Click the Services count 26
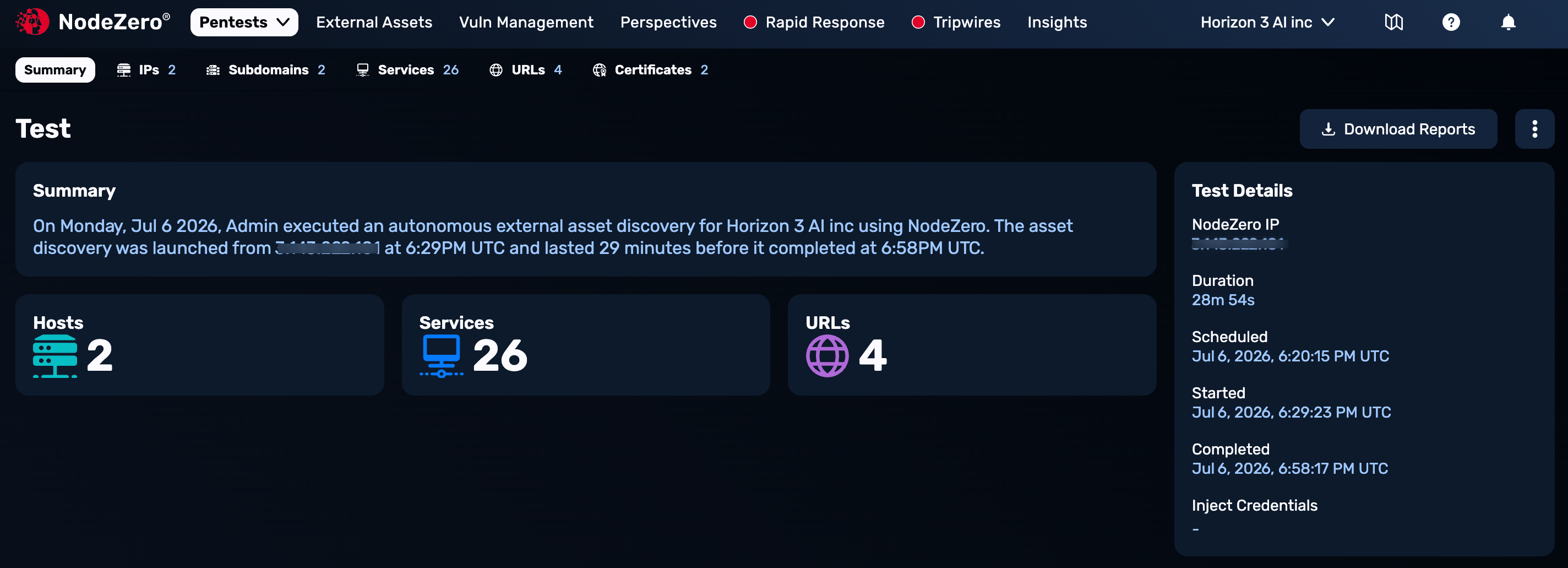Viewport: 1568px width, 568px height. click(500, 355)
